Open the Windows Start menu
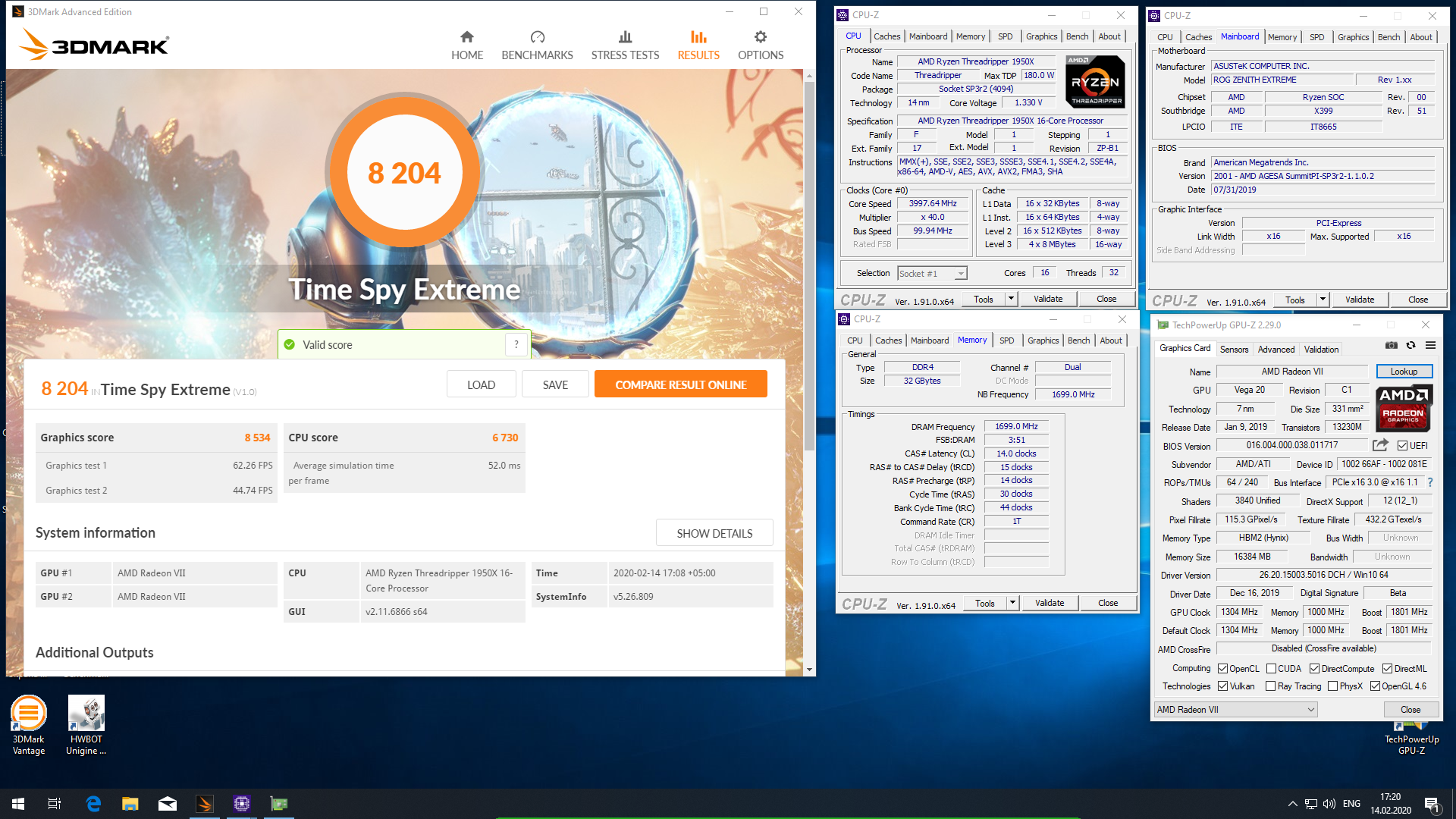 tap(18, 804)
